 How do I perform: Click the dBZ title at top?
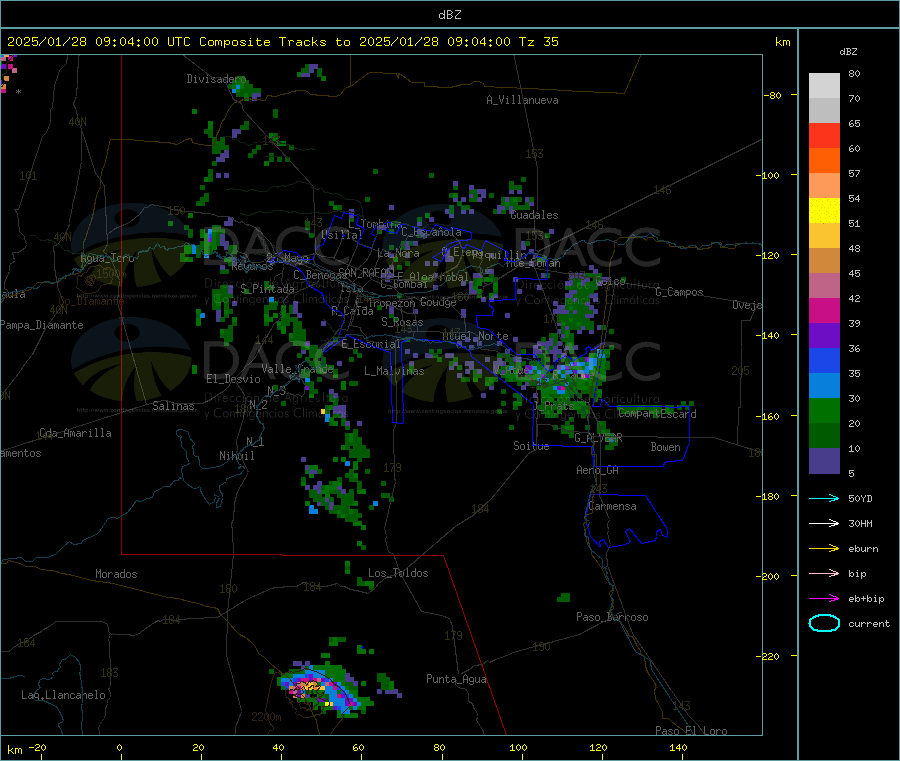[449, 15]
